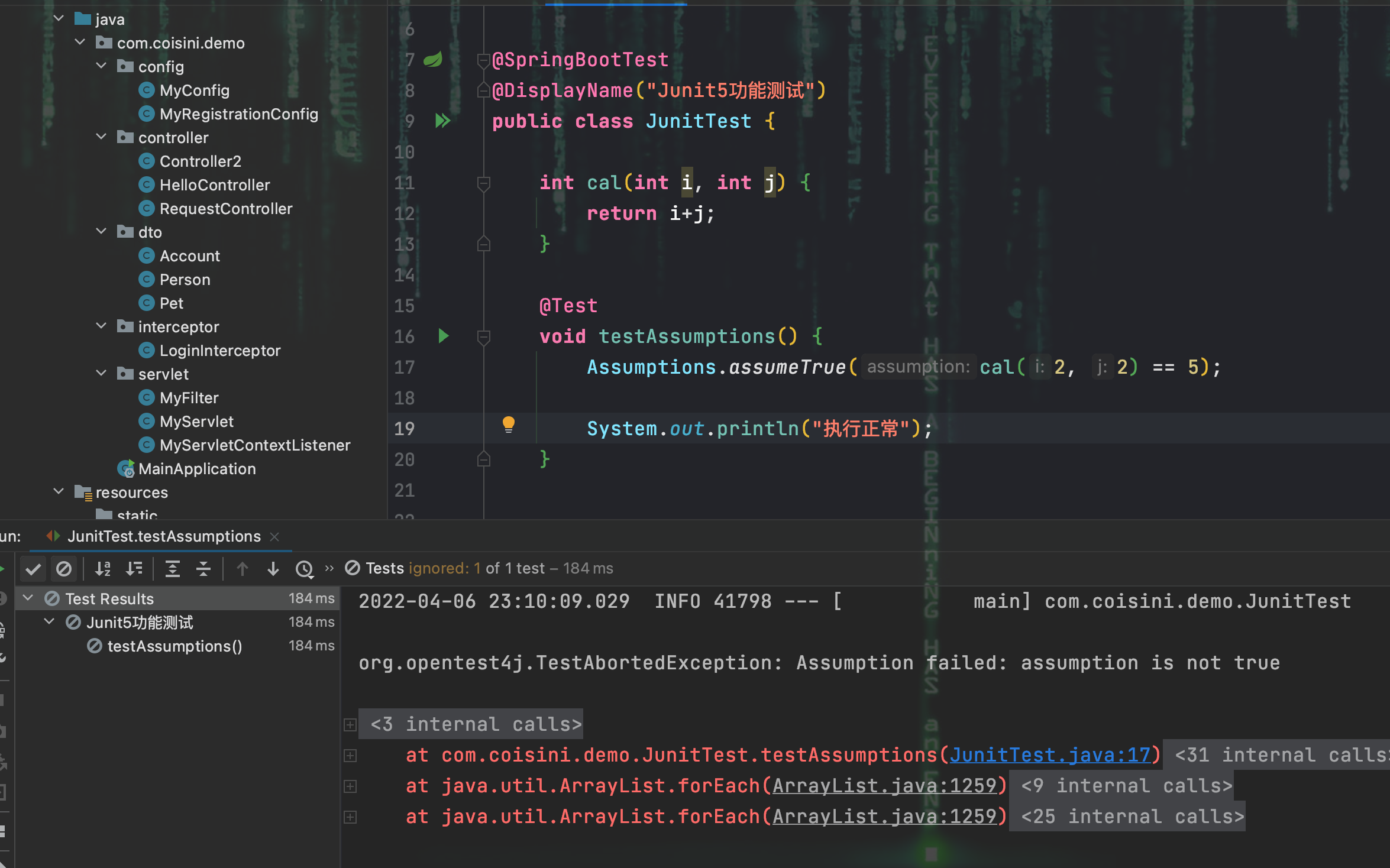Fold testAssumptions method at line 16
Viewport: 1390px width, 868px height.
pos(483,337)
